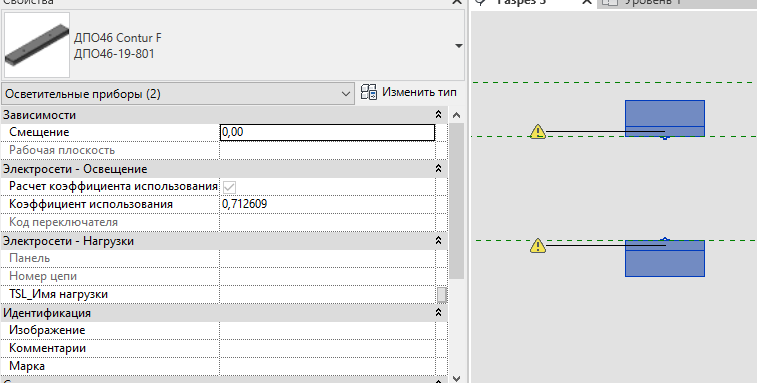This screenshot has height=383, width=757.
Task: Close the Свойства properties palette
Action: [456, 2]
